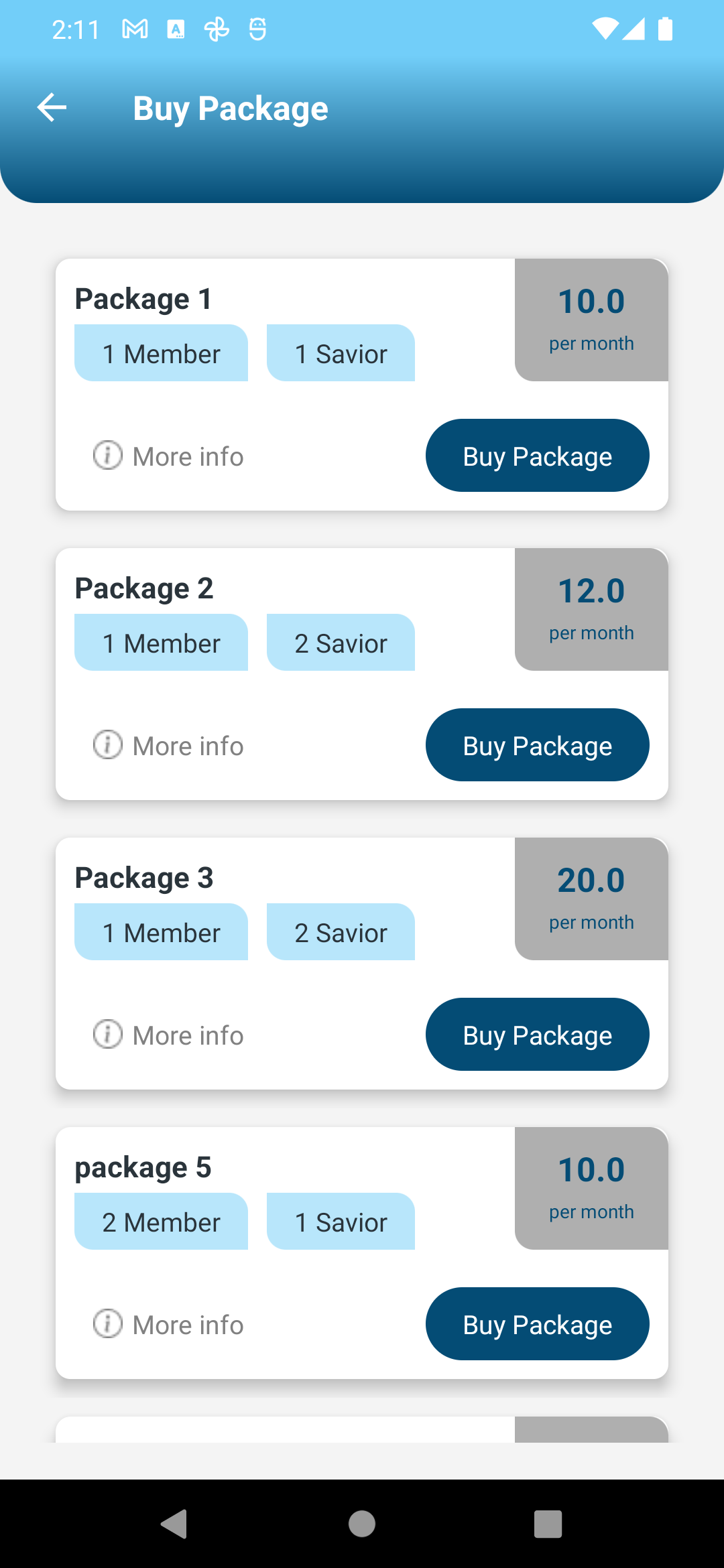724x1568 pixels.
Task: Buy Package 1 at 10.0 per month
Action: tap(537, 456)
